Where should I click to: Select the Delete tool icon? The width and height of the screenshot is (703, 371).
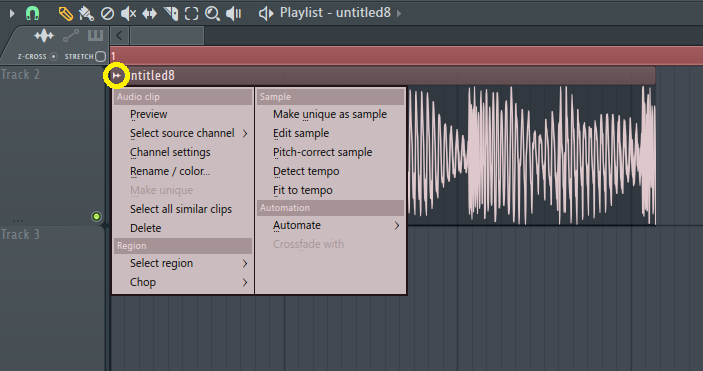pos(107,13)
